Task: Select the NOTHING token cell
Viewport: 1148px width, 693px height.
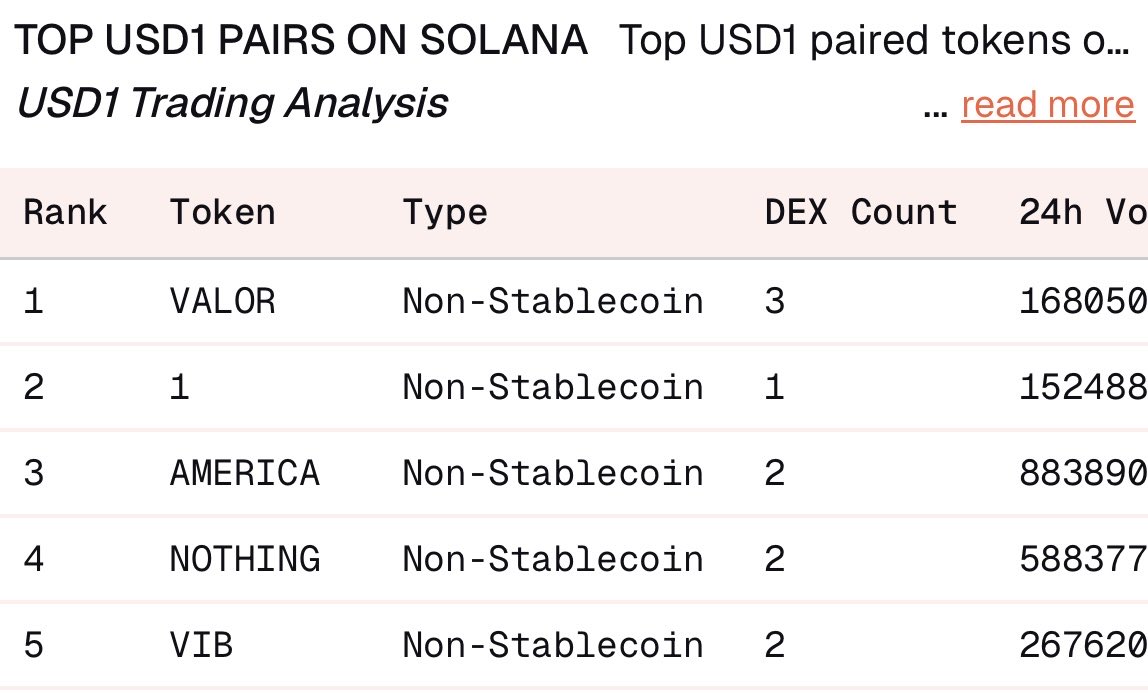Action: pyautogui.click(x=245, y=558)
